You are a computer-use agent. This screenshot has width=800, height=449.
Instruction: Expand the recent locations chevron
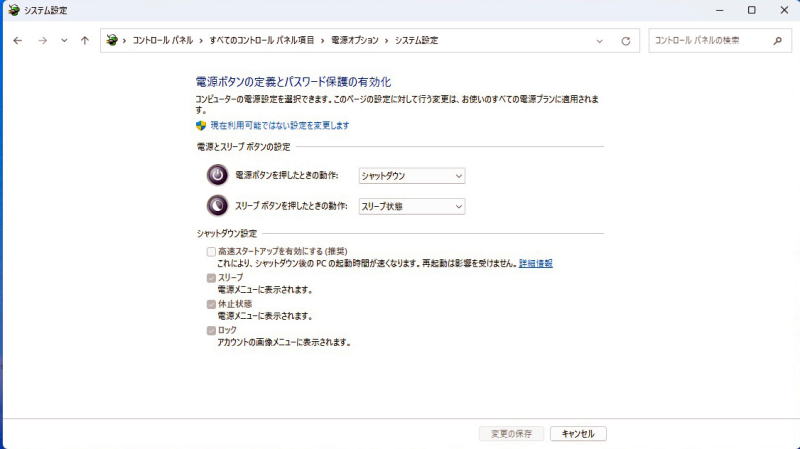pyautogui.click(x=64, y=41)
